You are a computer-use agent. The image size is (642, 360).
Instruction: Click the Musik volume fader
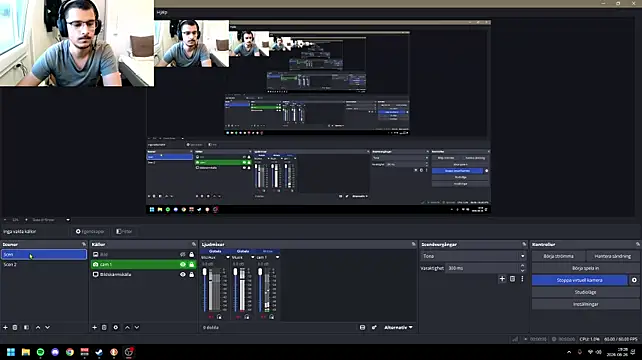[235, 272]
